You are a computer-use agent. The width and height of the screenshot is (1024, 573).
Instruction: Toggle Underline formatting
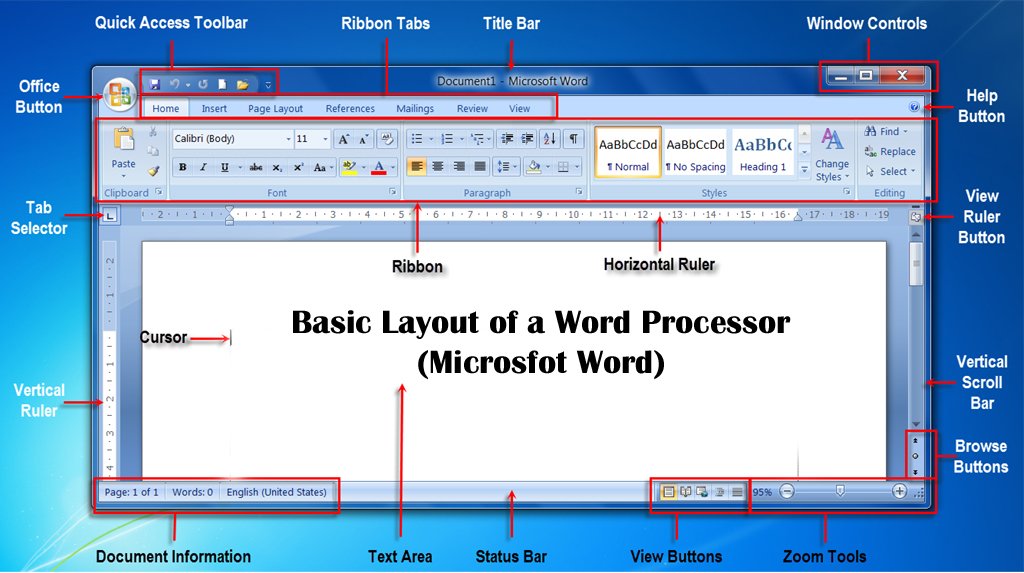pyautogui.click(x=224, y=167)
